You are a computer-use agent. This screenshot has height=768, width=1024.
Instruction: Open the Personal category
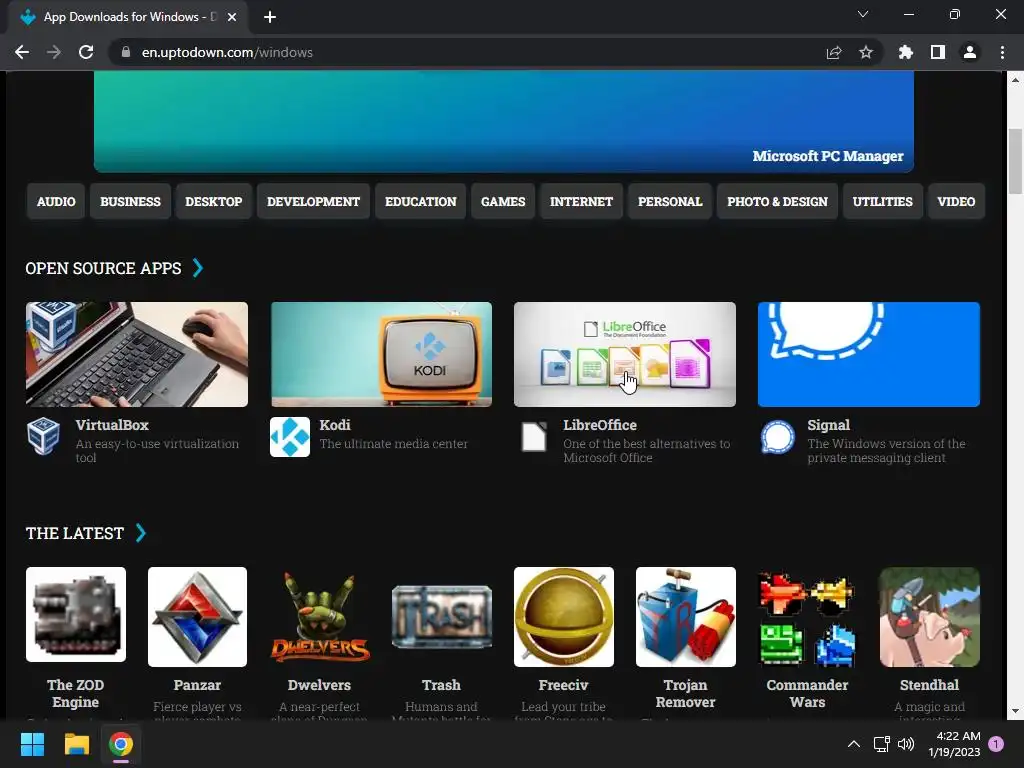click(670, 202)
